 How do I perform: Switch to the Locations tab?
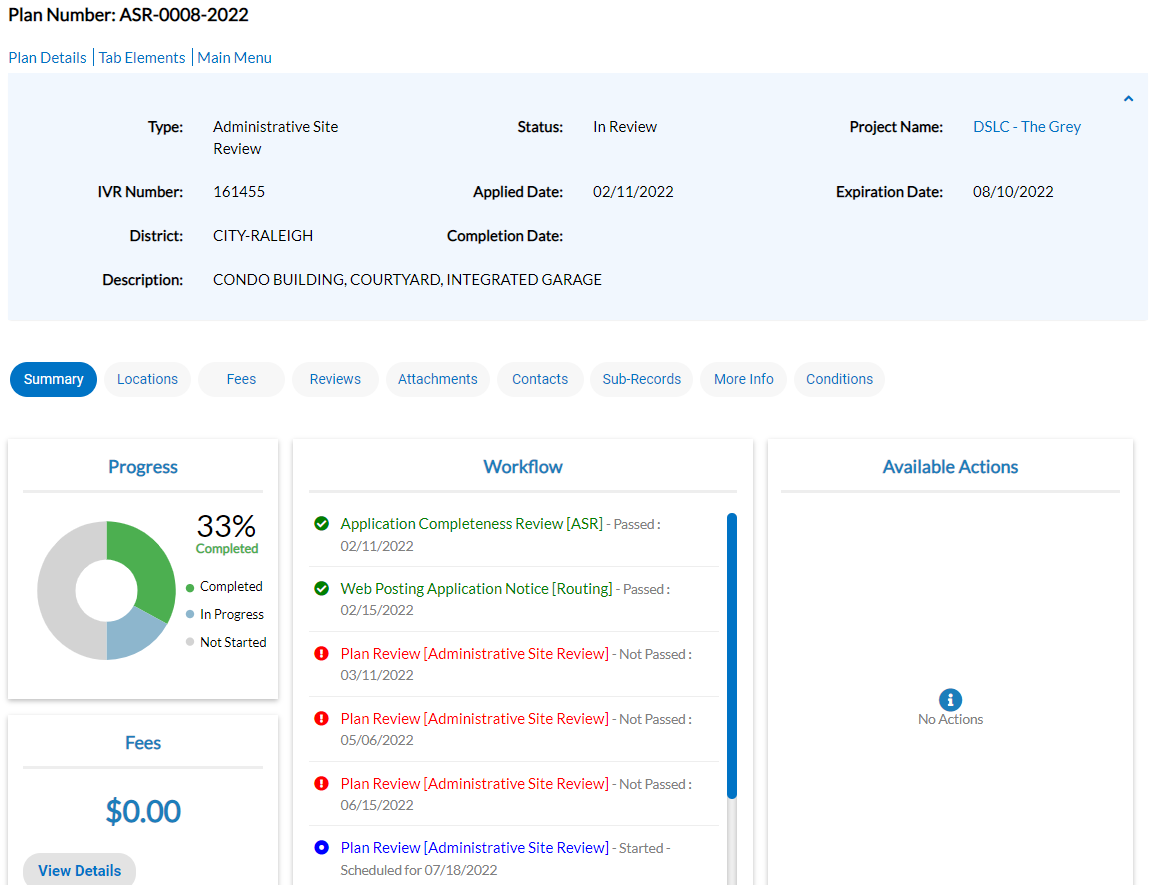147,379
